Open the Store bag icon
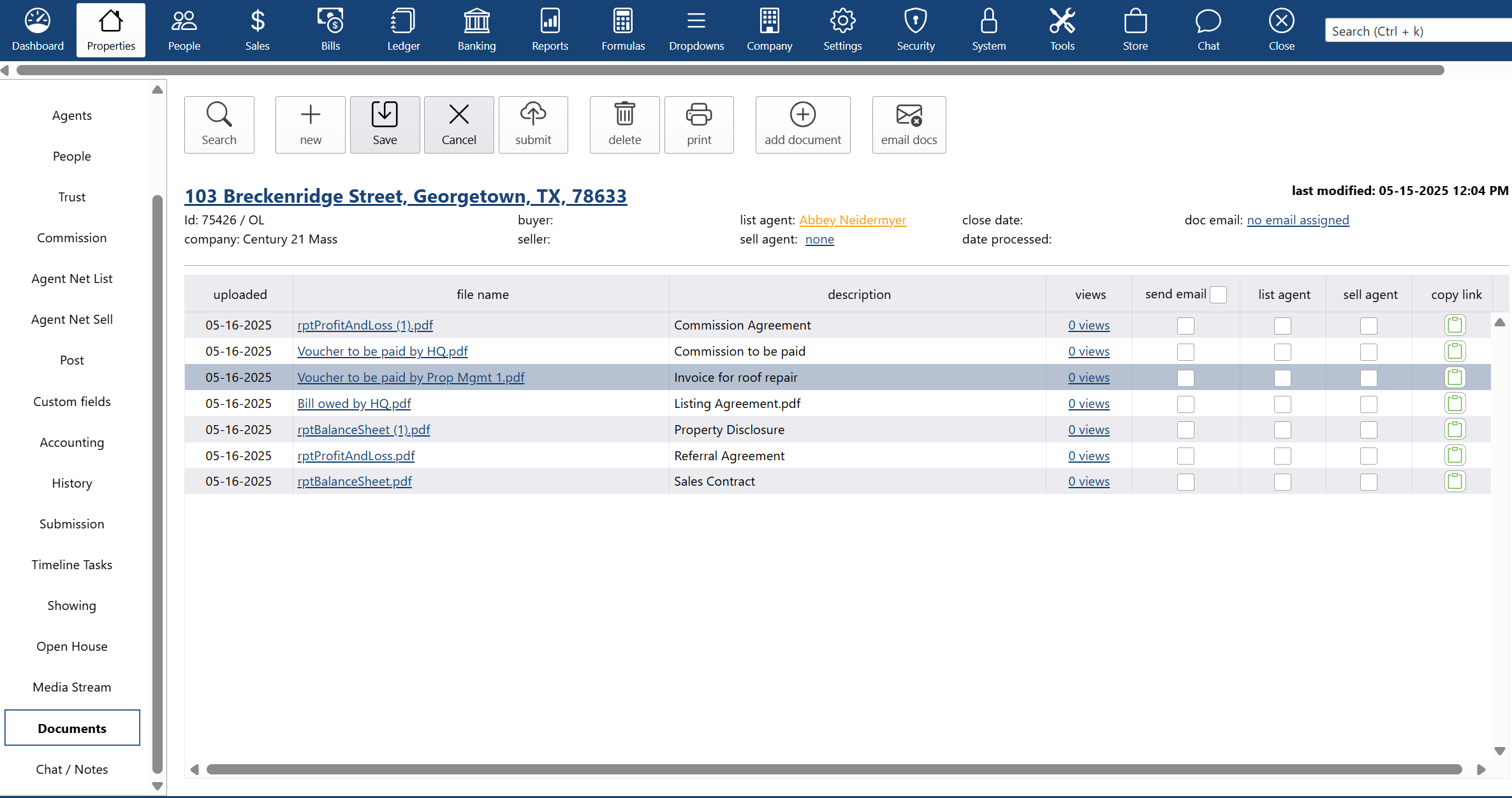Viewport: 1512px width, 798px height. (x=1135, y=30)
